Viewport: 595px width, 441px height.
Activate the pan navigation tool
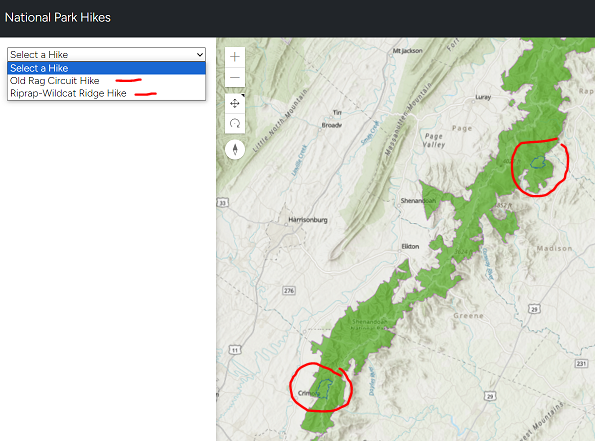(235, 103)
